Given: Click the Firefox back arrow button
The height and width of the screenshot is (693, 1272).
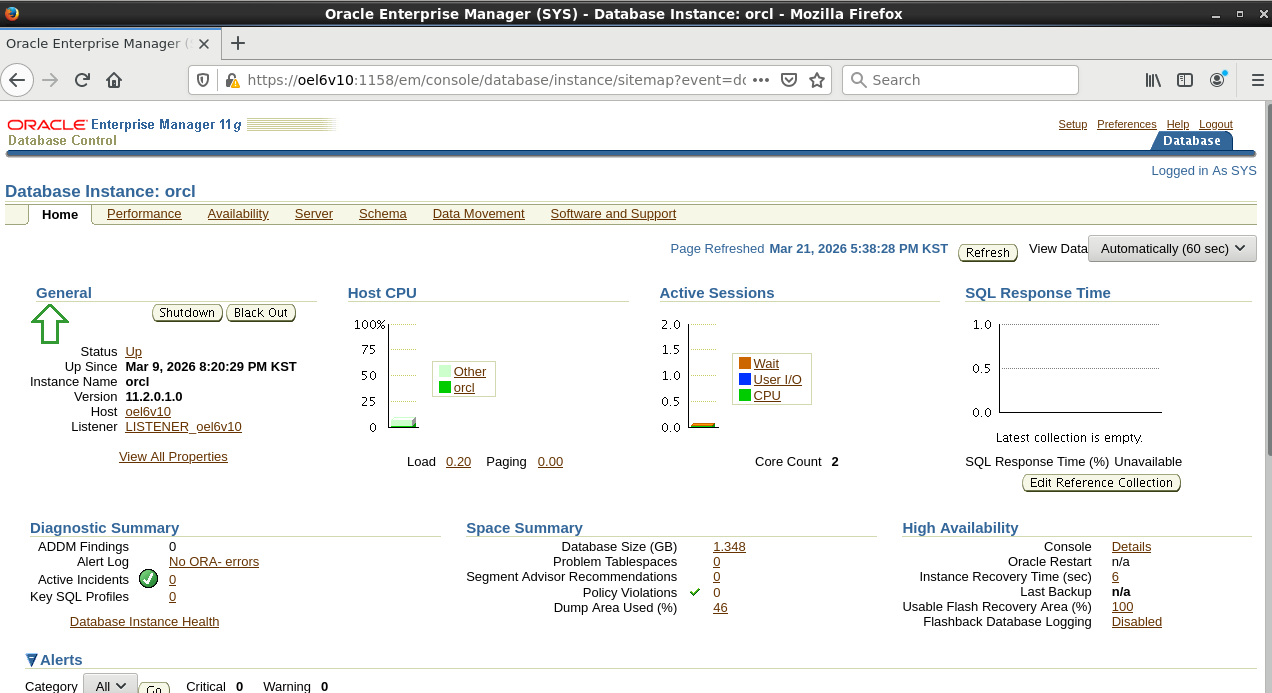Looking at the screenshot, I should tap(18, 80).
